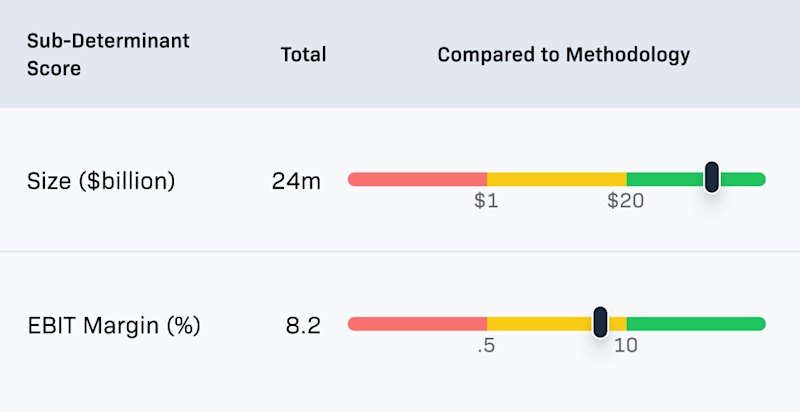This screenshot has width=800, height=412.
Task: Click the EBIT Margin slider handle
Action: tap(601, 322)
